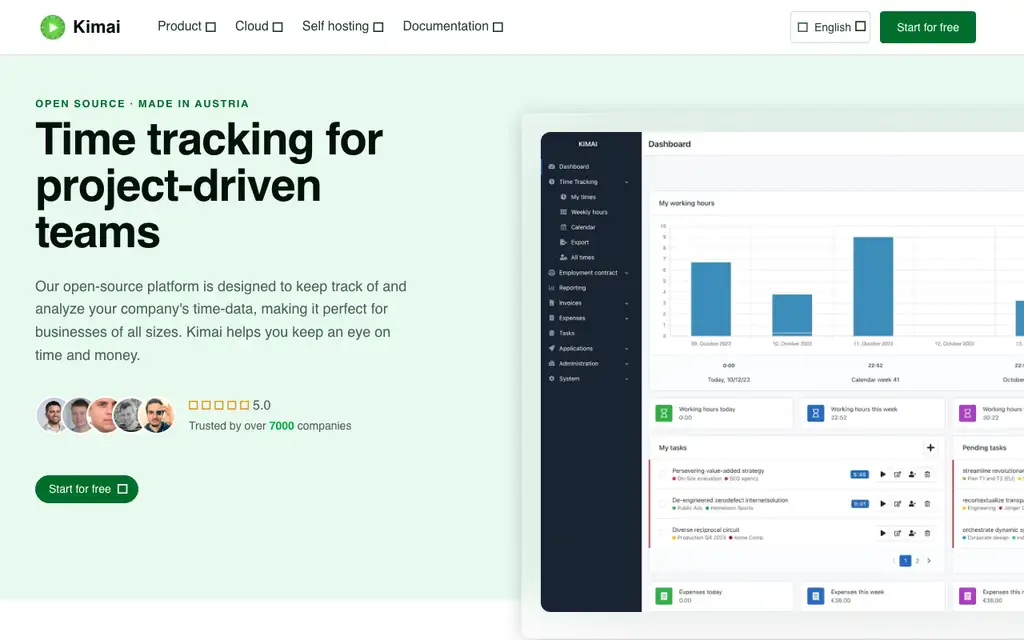Open the Cloud menu
Image resolution: width=1024 pixels, height=640 pixels.
259,26
